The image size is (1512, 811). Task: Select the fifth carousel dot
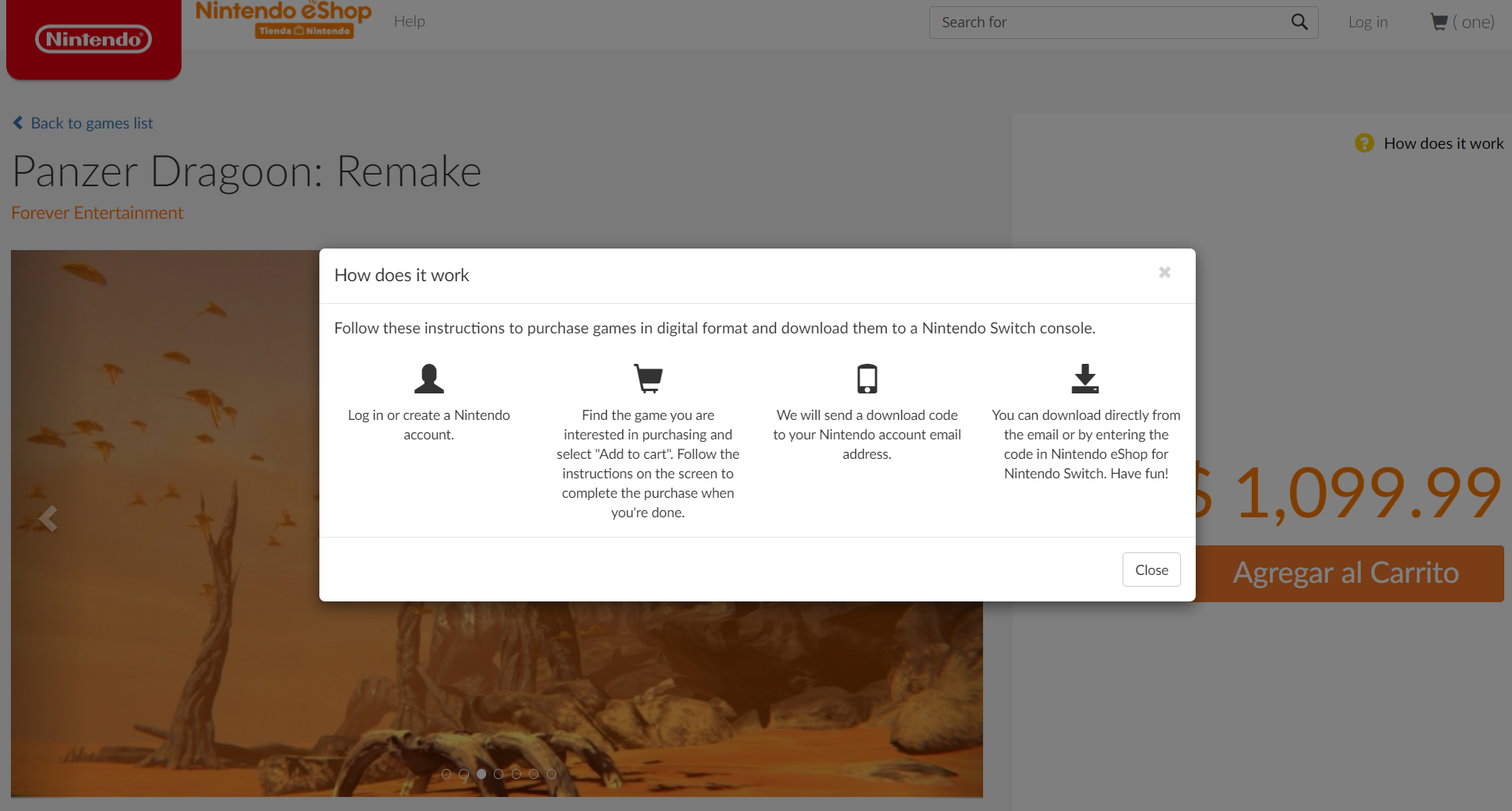coord(516,774)
